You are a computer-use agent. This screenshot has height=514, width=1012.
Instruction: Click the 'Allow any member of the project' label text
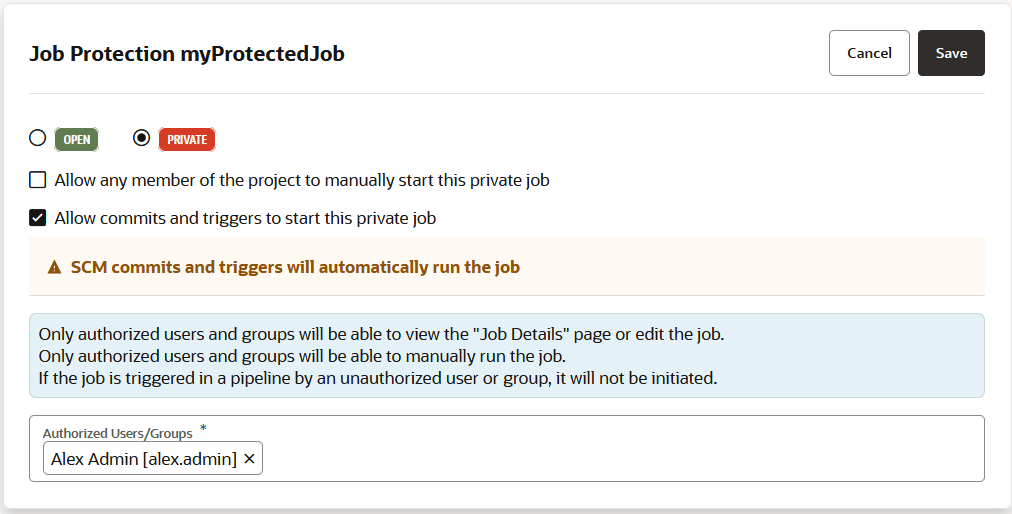coord(302,181)
